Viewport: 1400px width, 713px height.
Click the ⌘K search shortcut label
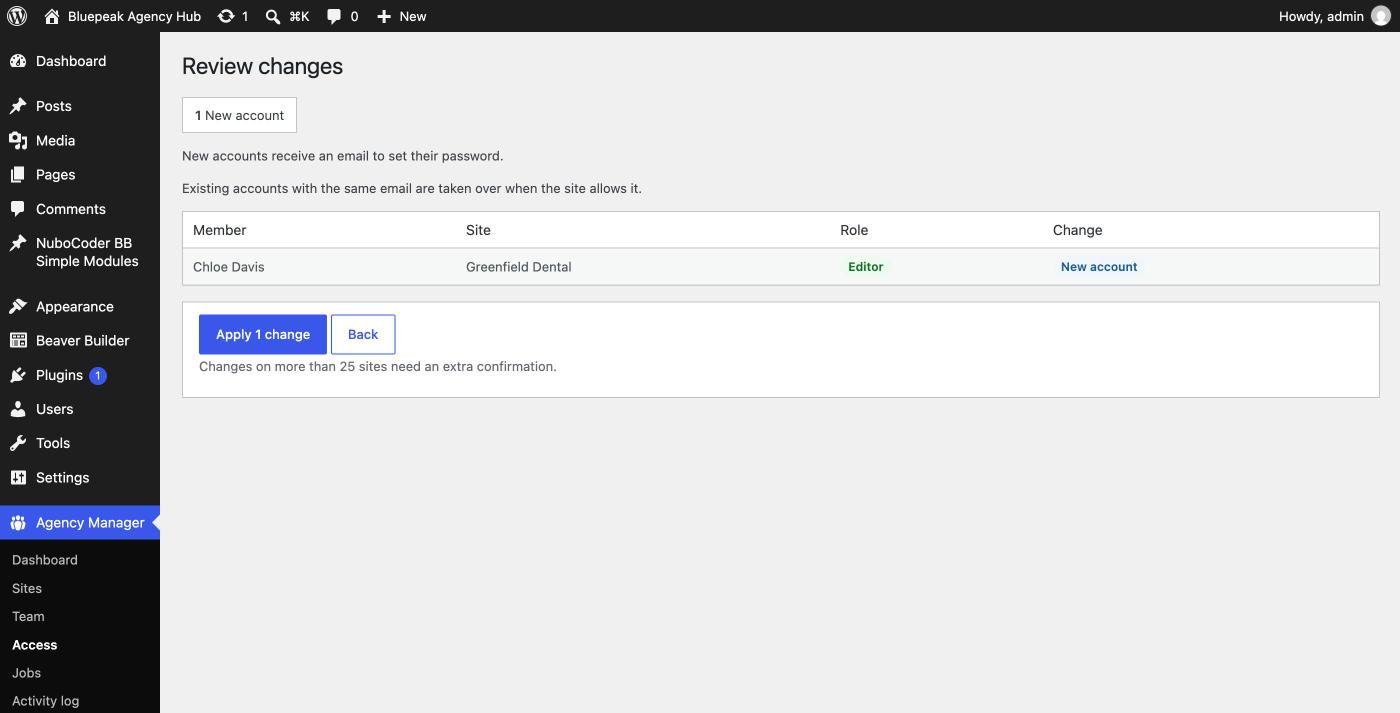[x=299, y=16]
